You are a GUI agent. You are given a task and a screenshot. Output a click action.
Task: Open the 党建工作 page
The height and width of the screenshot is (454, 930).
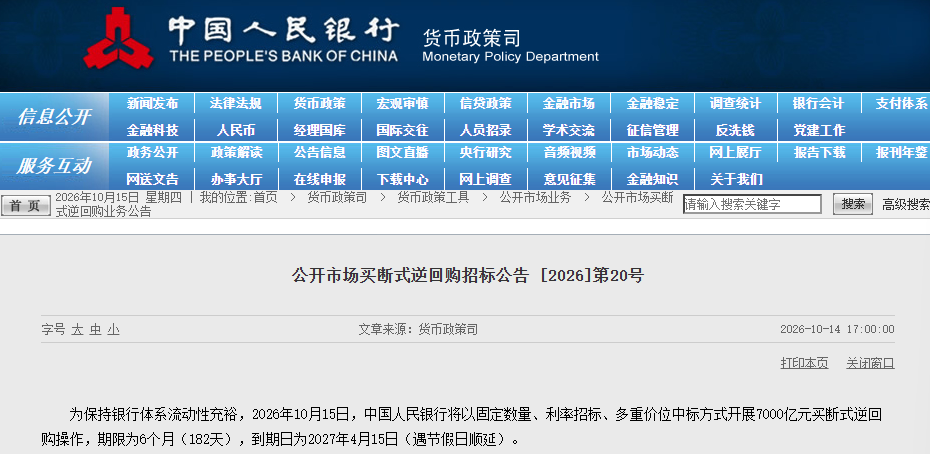tap(818, 130)
